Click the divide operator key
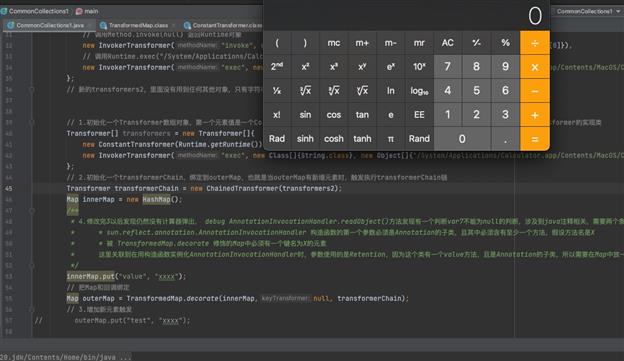This screenshot has width=624, height=361. 535,43
